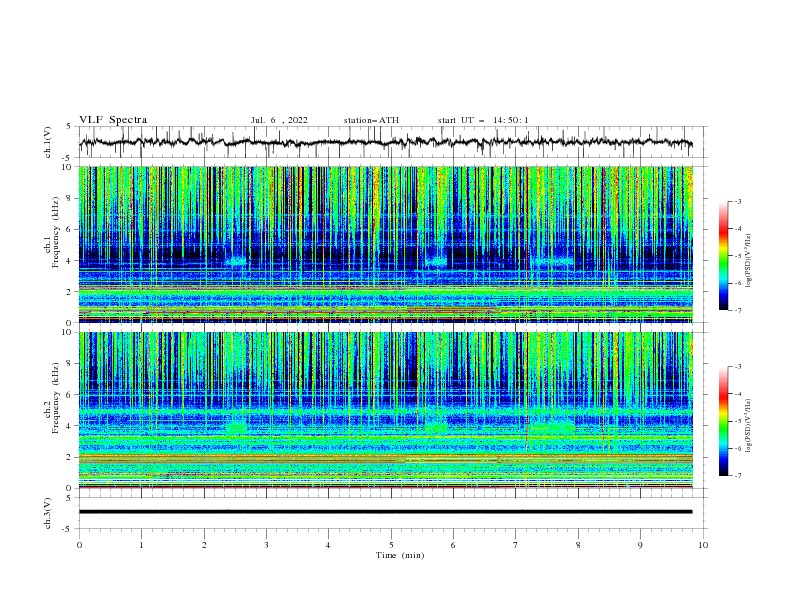Image resolution: width=792 pixels, height=612 pixels.
Task: Click the "start UT = 14:50:1" text
Action: click(483, 120)
